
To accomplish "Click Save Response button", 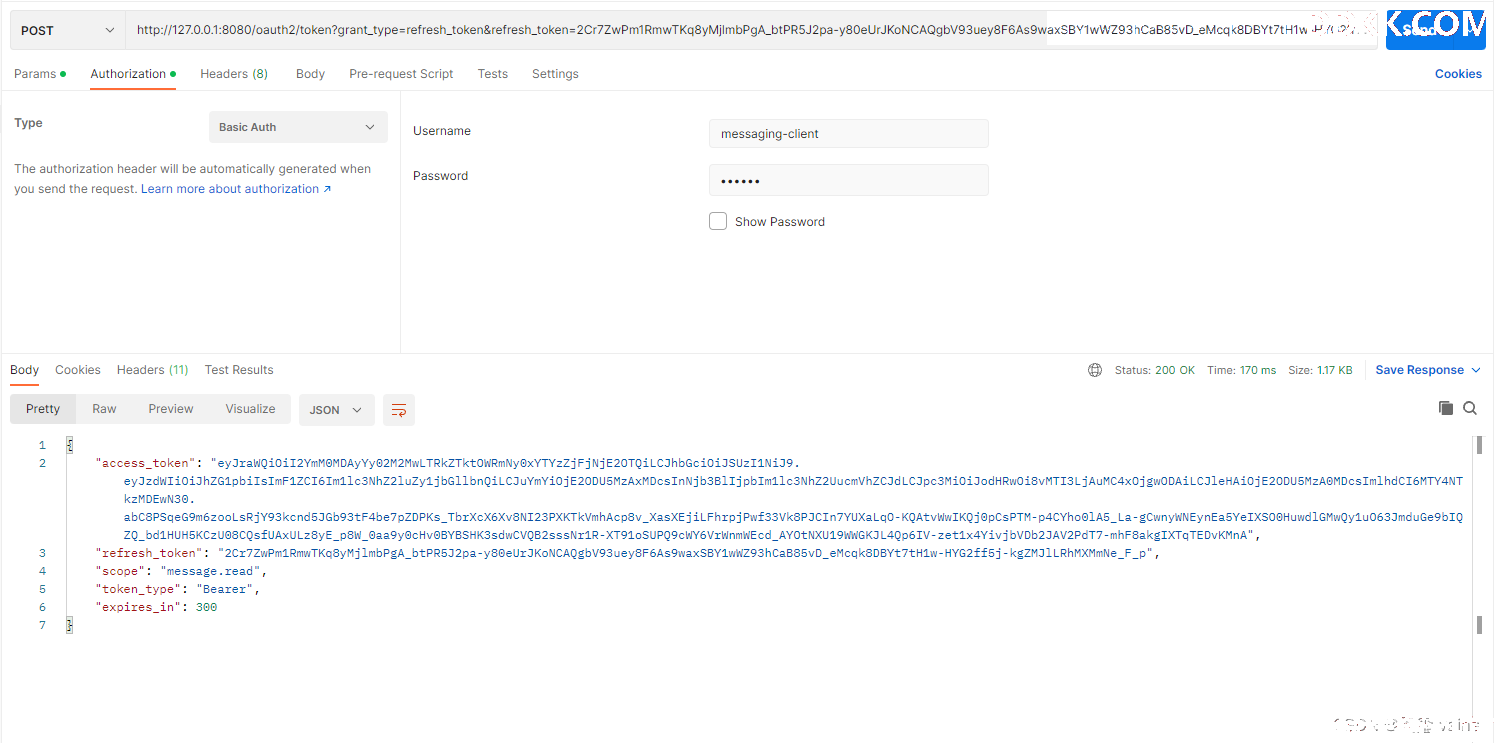I will pos(1419,370).
